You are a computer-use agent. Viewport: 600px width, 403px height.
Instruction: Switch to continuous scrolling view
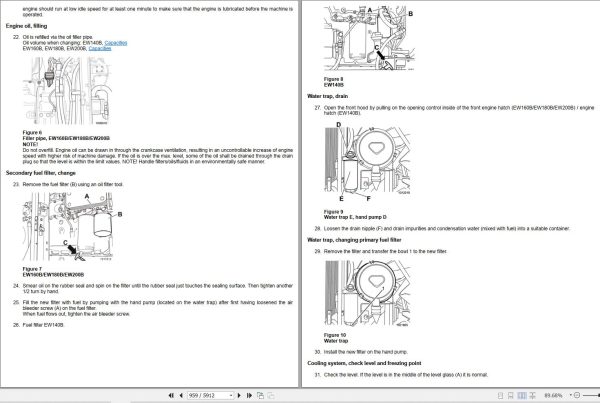point(510,395)
